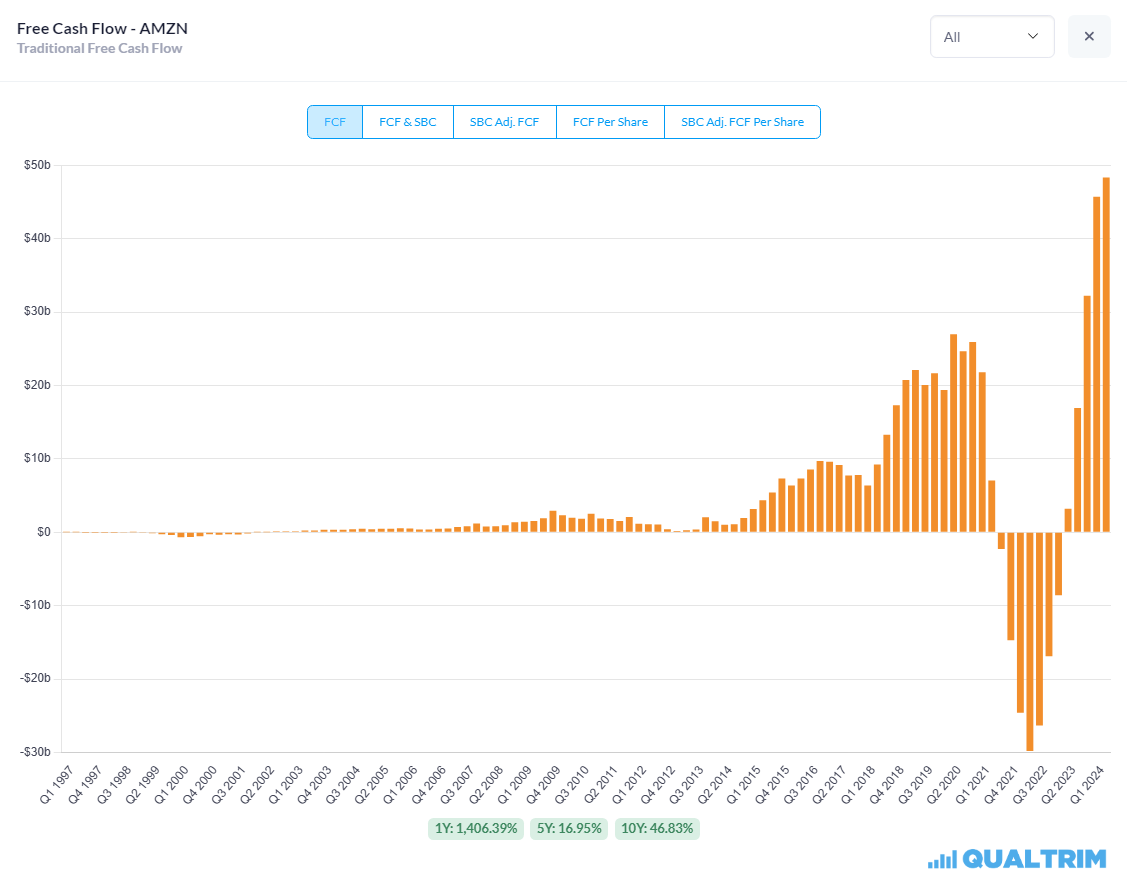
Task: Click the 1Y: 1,406.39% growth badge
Action: coord(476,828)
